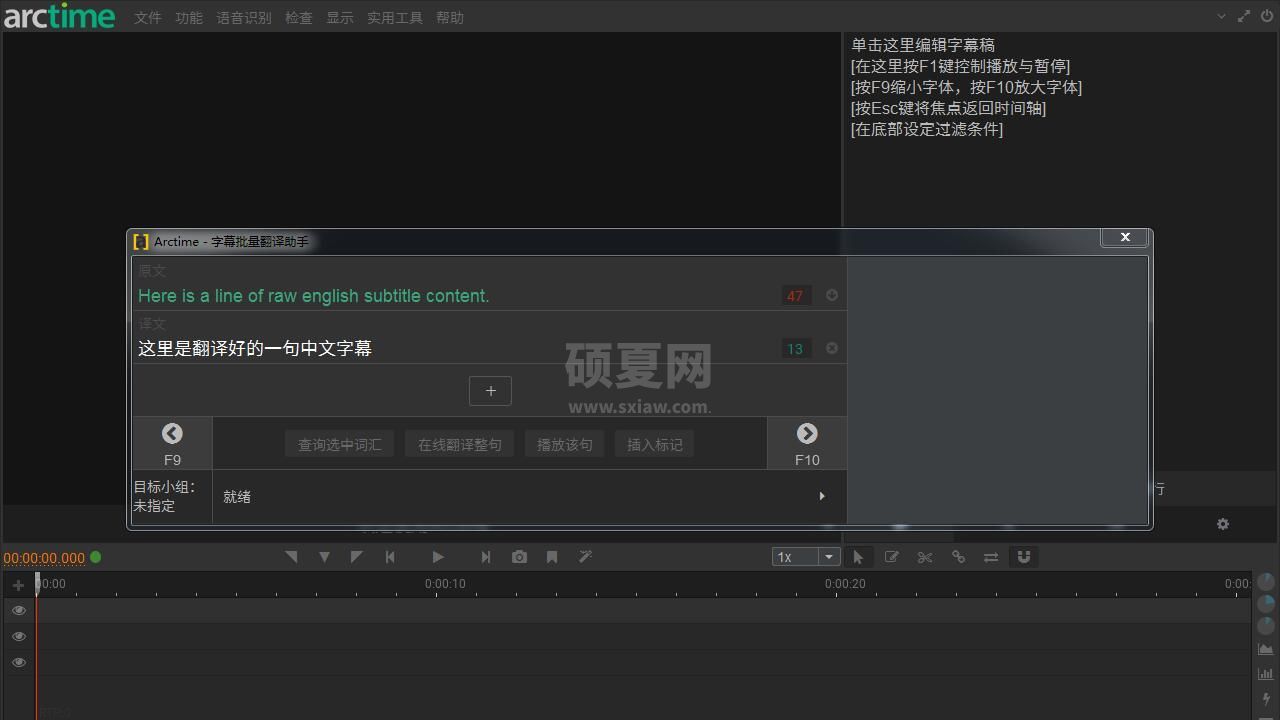1280x720 pixels.
Task: Click the 插入标记 button
Action: tap(655, 444)
